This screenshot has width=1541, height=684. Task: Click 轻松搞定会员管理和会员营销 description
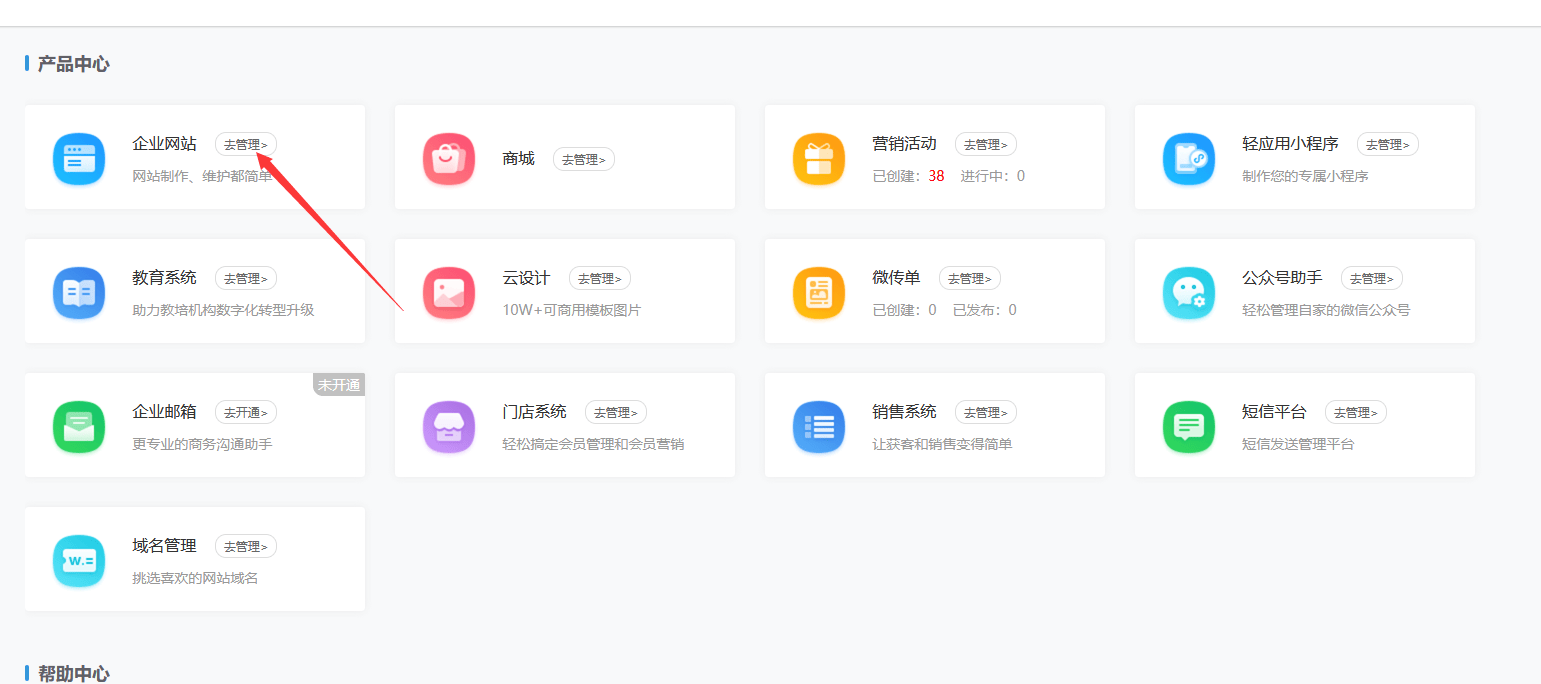point(593,444)
